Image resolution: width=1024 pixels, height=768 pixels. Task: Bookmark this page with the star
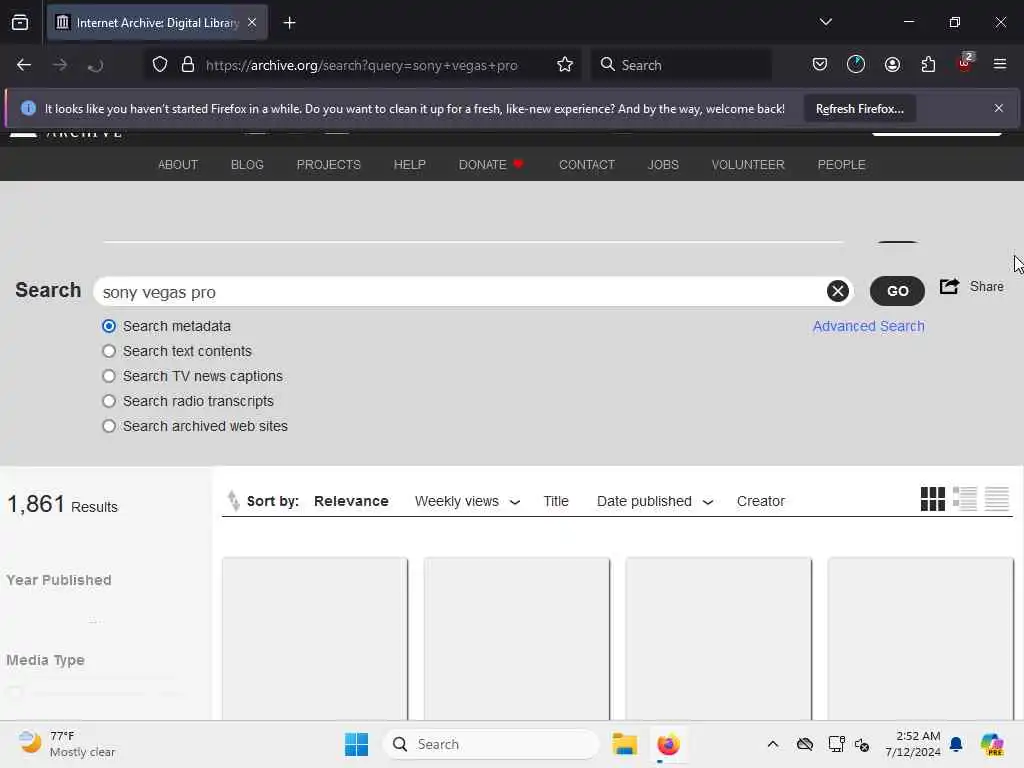tap(565, 65)
